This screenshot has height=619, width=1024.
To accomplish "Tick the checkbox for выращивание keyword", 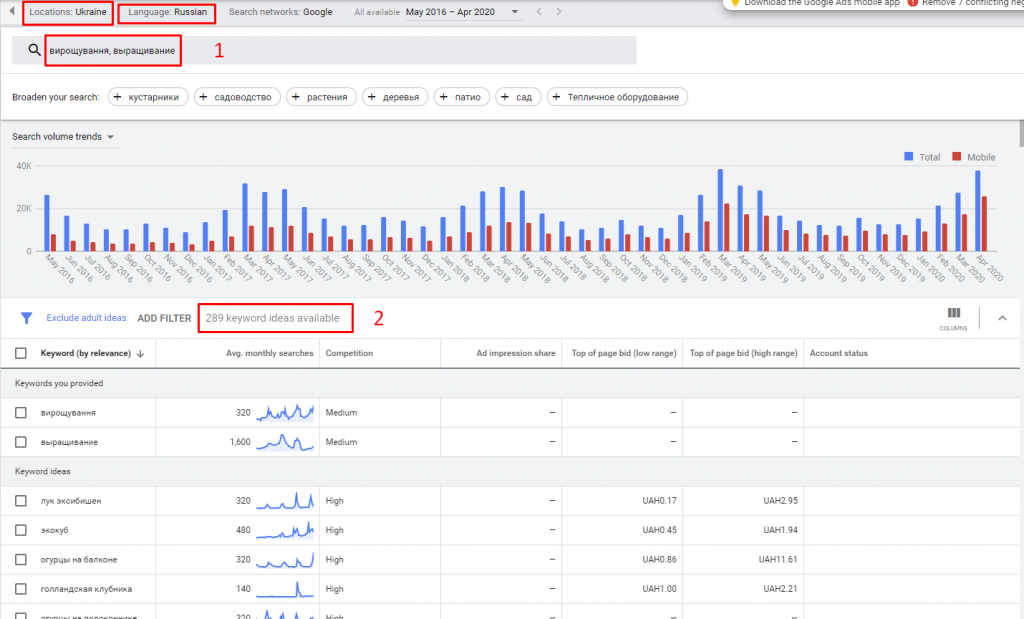I will pos(21,442).
